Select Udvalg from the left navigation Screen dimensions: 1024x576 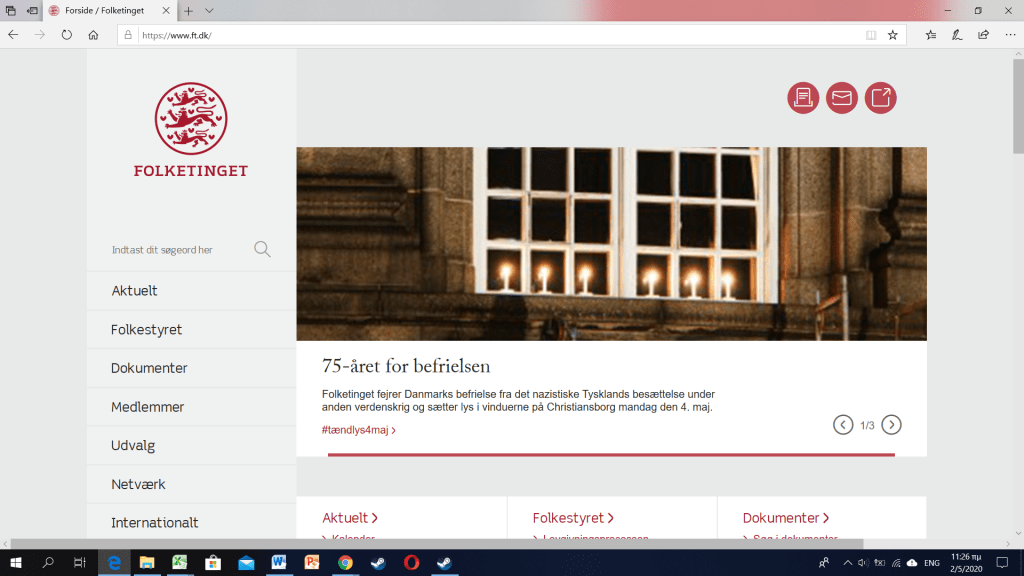tap(133, 446)
